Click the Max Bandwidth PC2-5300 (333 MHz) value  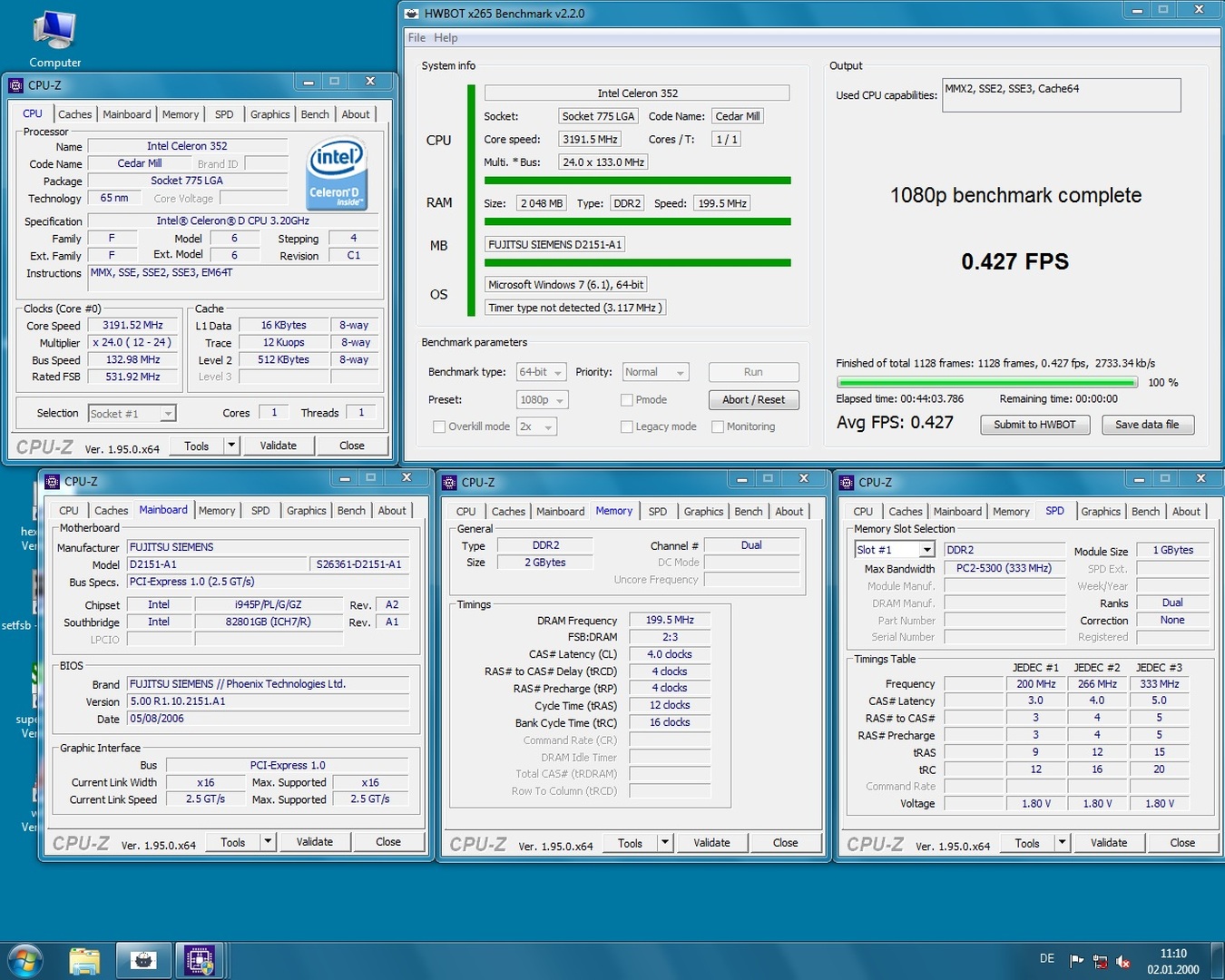[1004, 568]
